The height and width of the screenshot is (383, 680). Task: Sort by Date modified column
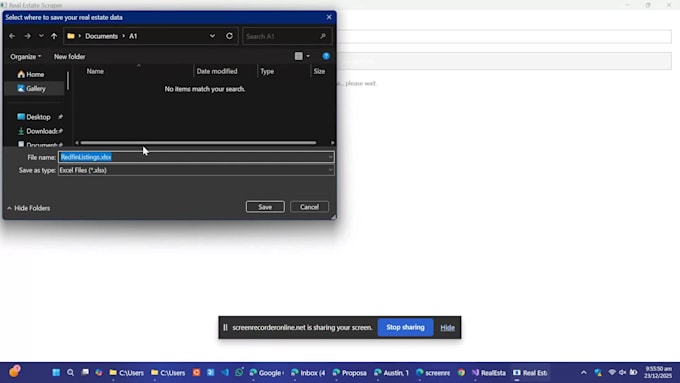[217, 71]
